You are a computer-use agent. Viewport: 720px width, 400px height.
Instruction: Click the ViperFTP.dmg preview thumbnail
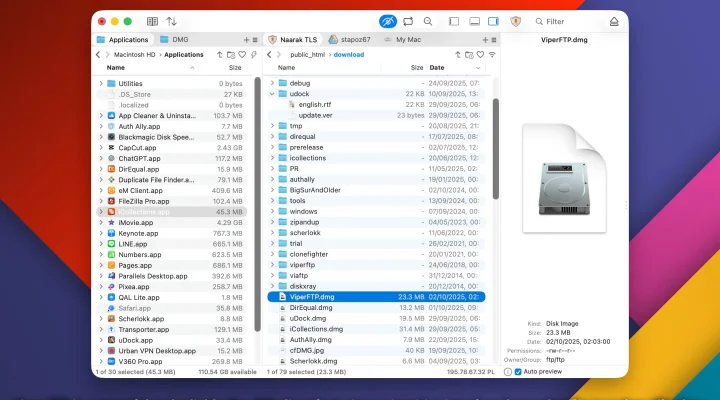[x=564, y=178]
